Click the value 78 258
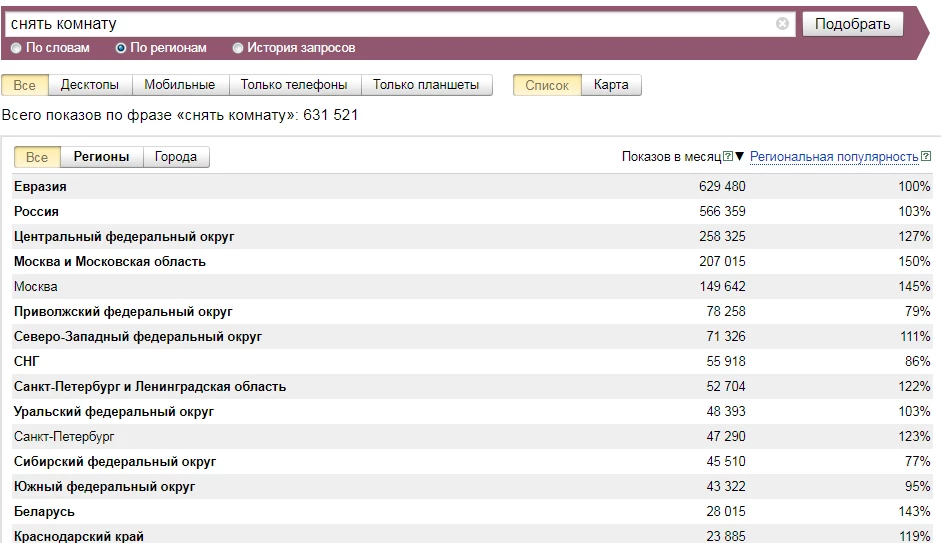Screen dimensions: 941x543 pos(726,311)
